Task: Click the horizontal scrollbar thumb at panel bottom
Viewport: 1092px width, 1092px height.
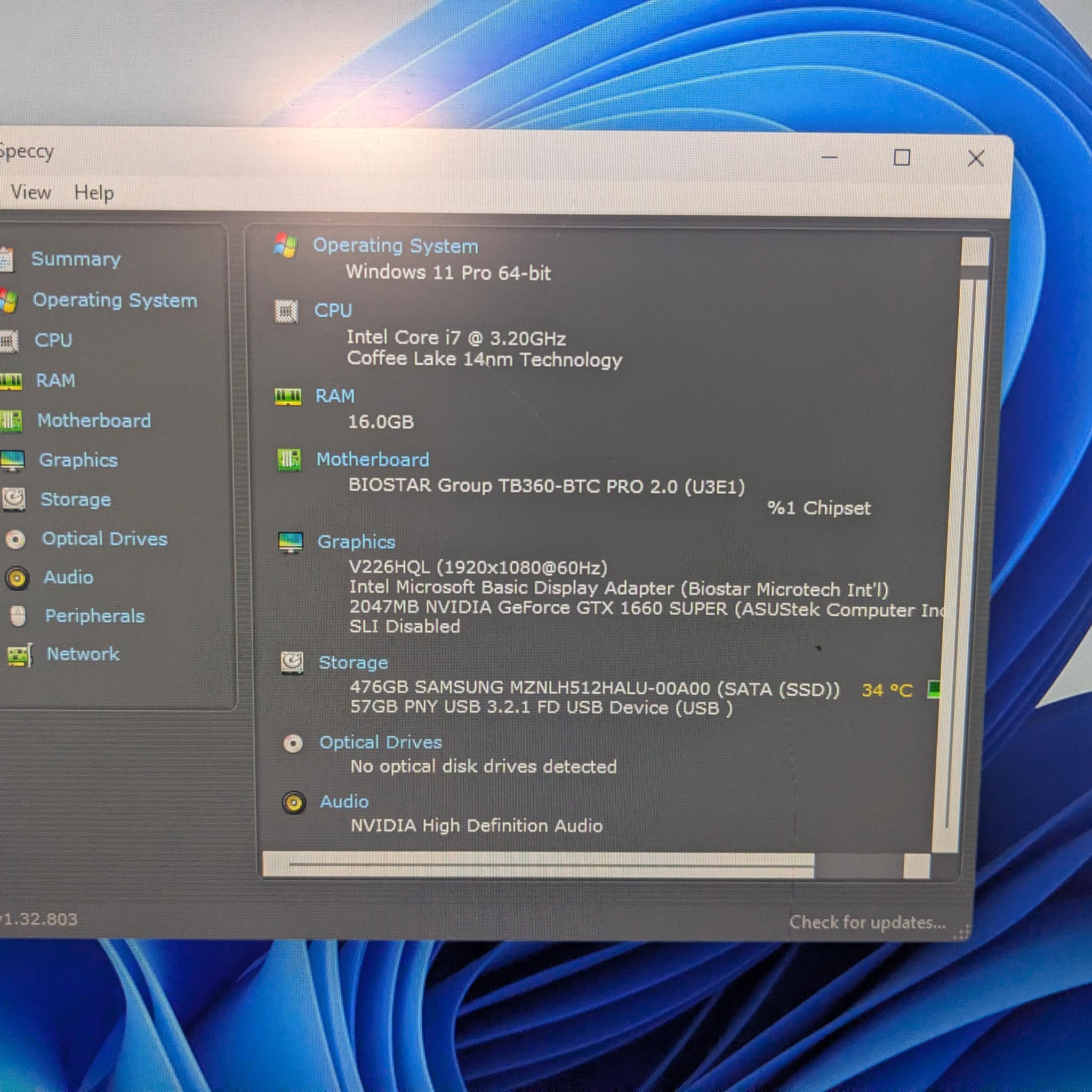Action: click(539, 865)
